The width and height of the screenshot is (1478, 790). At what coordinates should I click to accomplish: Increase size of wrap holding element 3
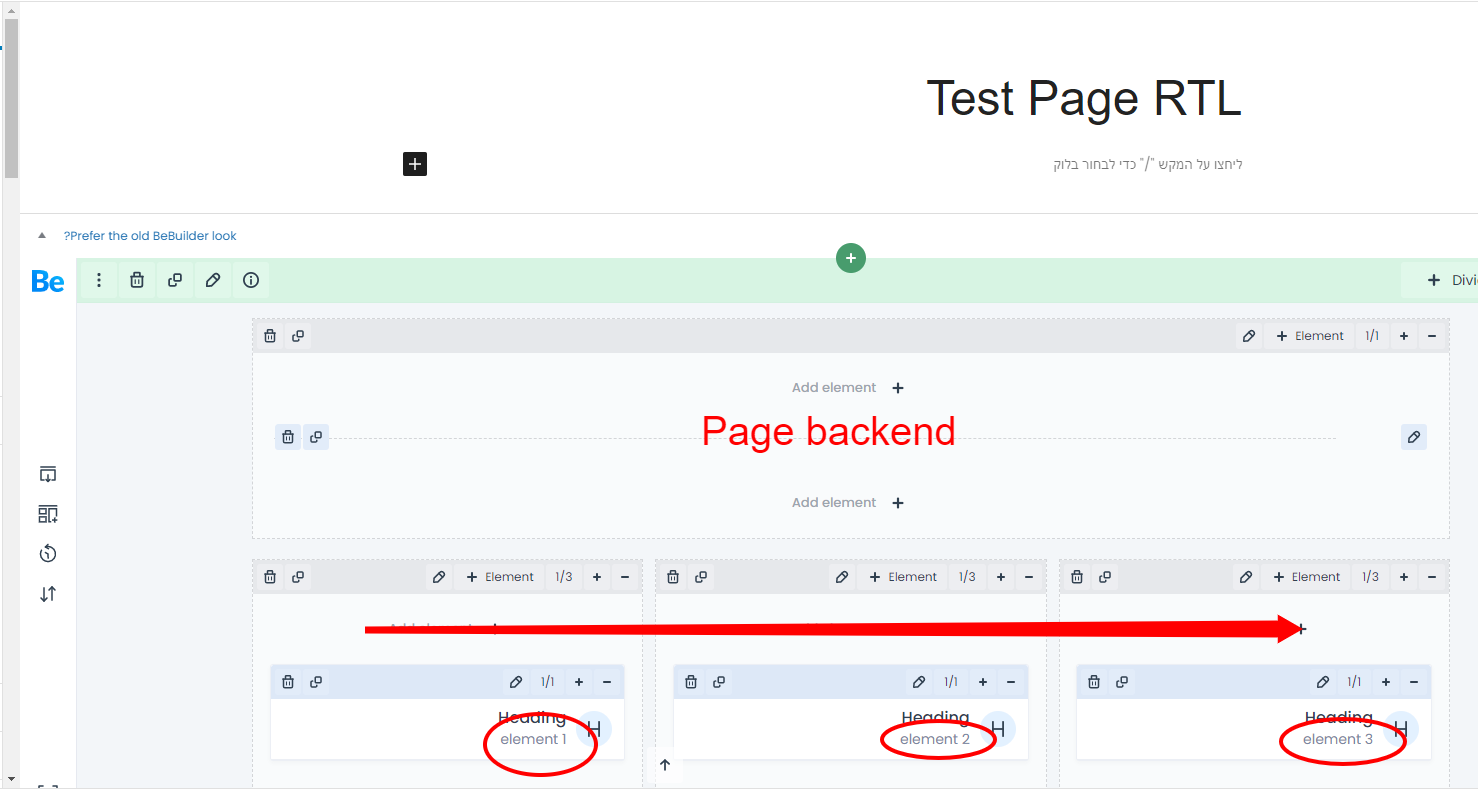(x=1404, y=577)
